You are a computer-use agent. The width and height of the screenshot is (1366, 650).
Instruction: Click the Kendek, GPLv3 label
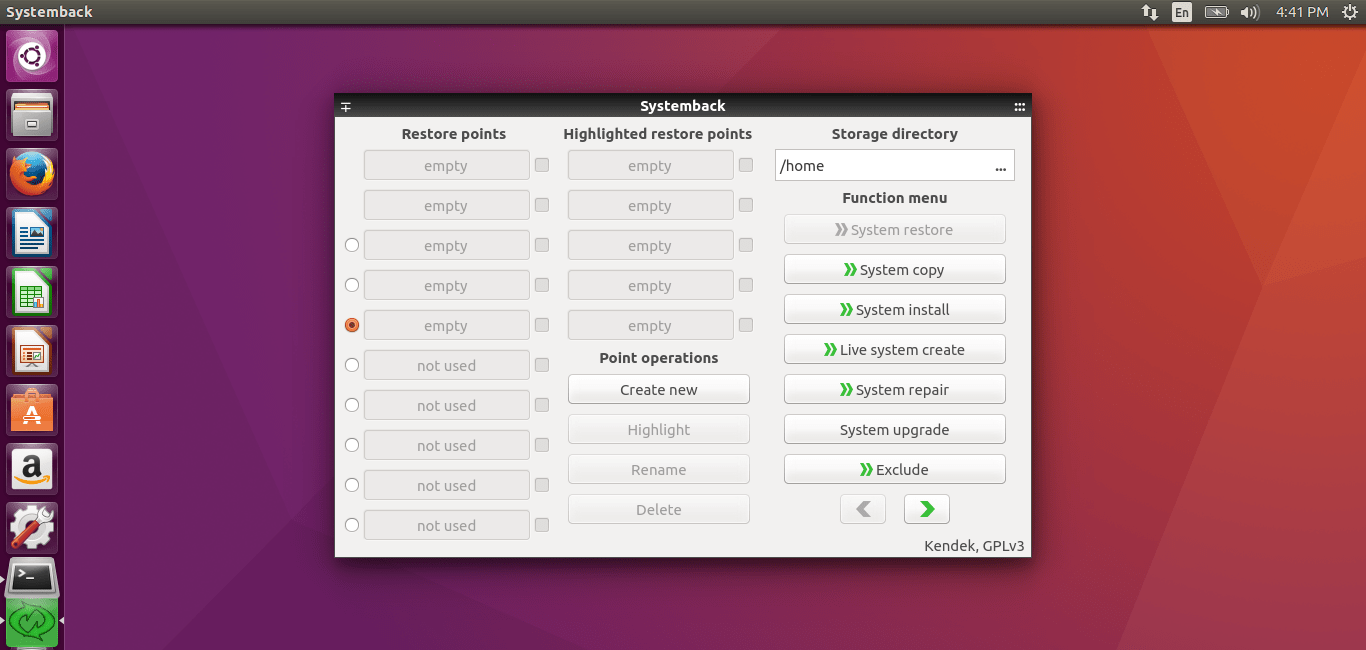point(974,546)
